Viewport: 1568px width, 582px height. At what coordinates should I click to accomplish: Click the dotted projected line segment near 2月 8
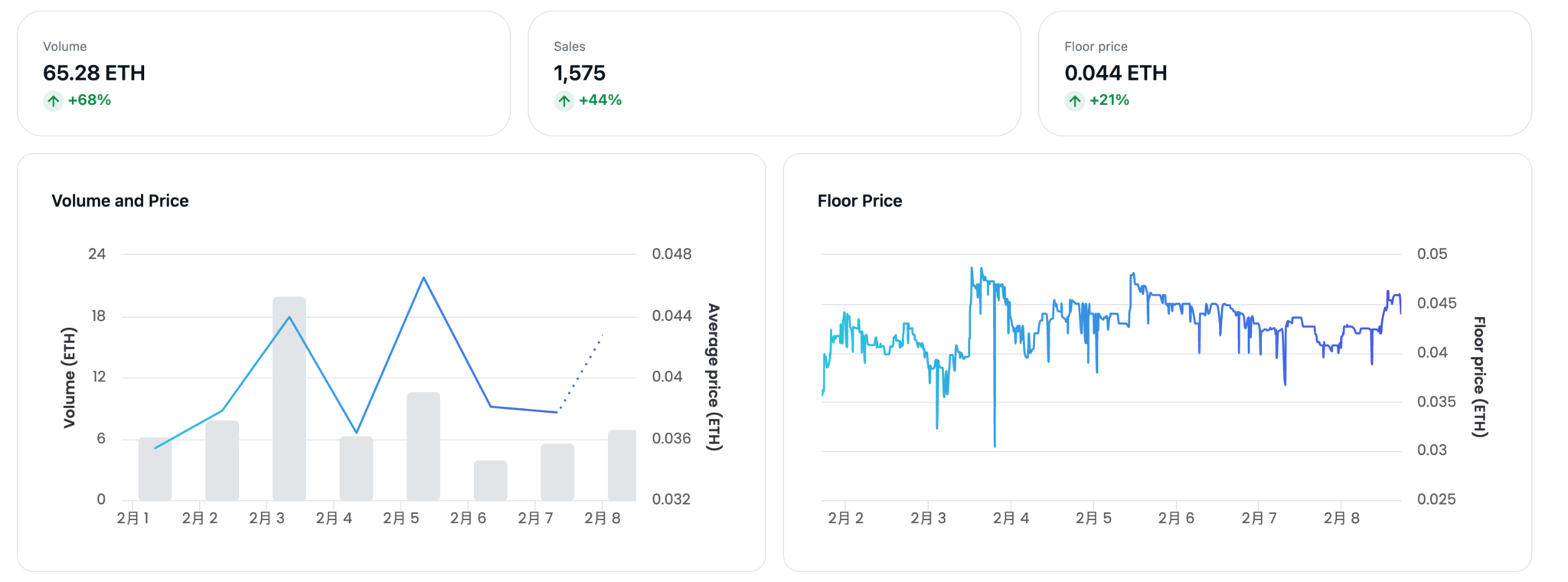pos(582,371)
